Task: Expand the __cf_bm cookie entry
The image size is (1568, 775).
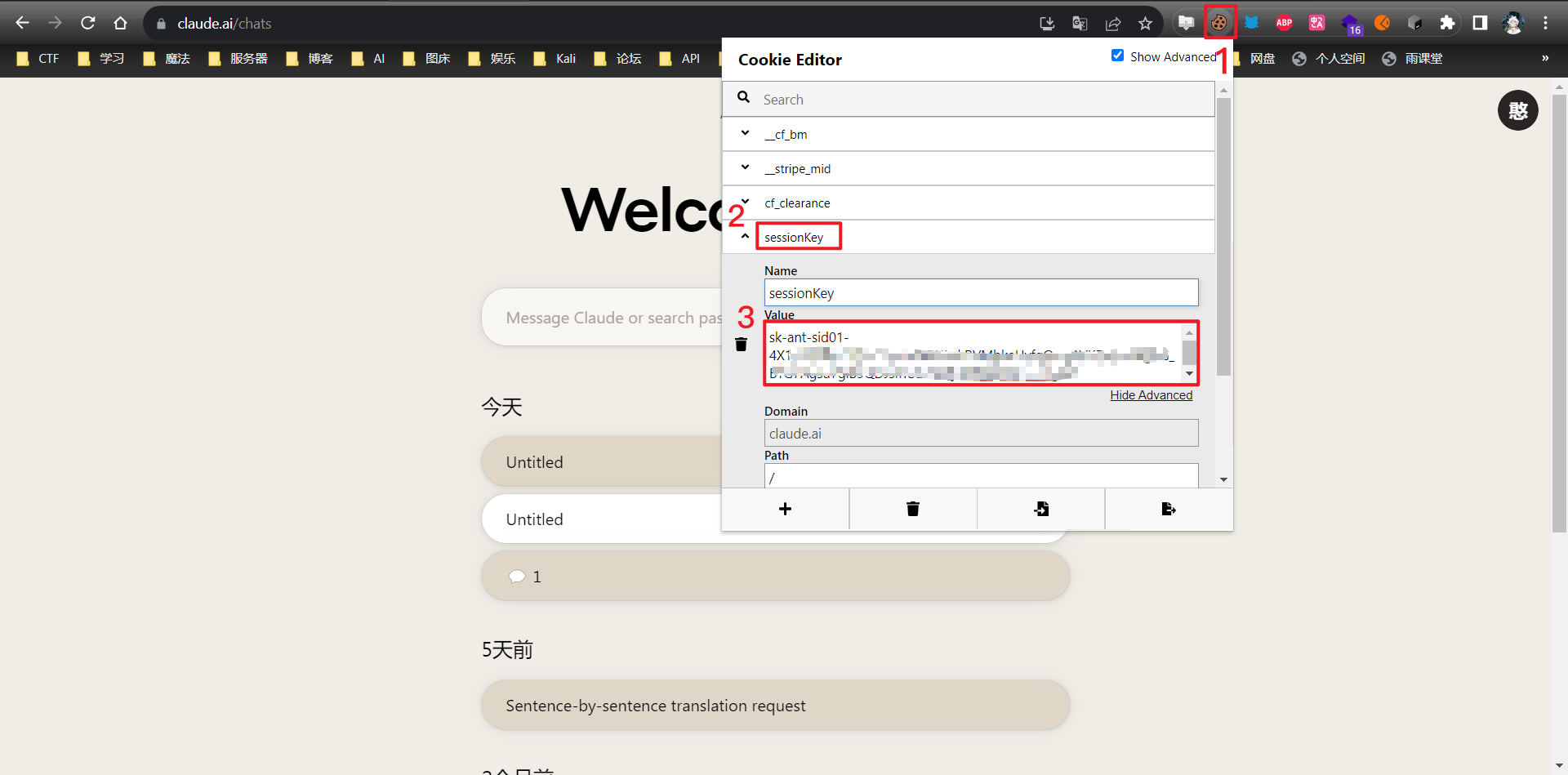Action: 745,133
